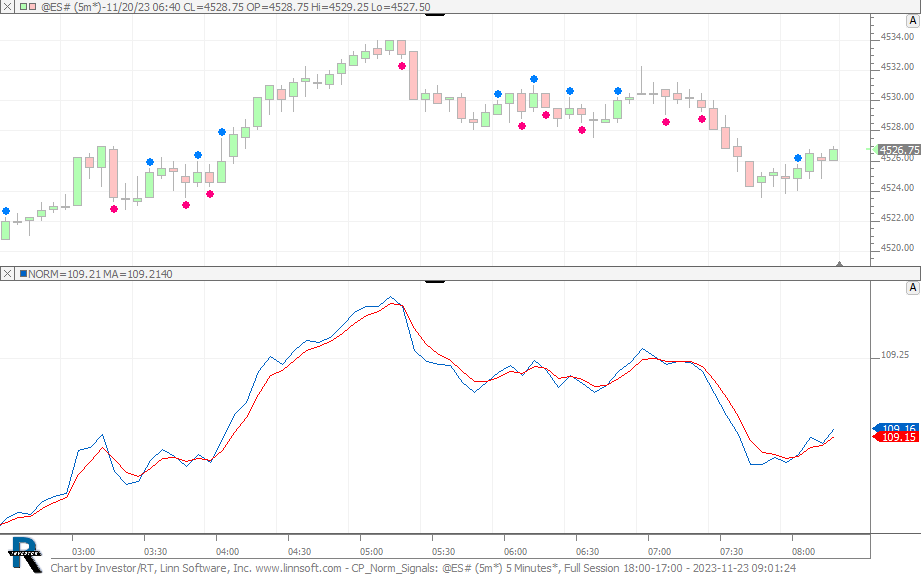Click the pink signal dot beside the large red candle at the chart peak
921x575 pixels.
pyautogui.click(x=402, y=66)
